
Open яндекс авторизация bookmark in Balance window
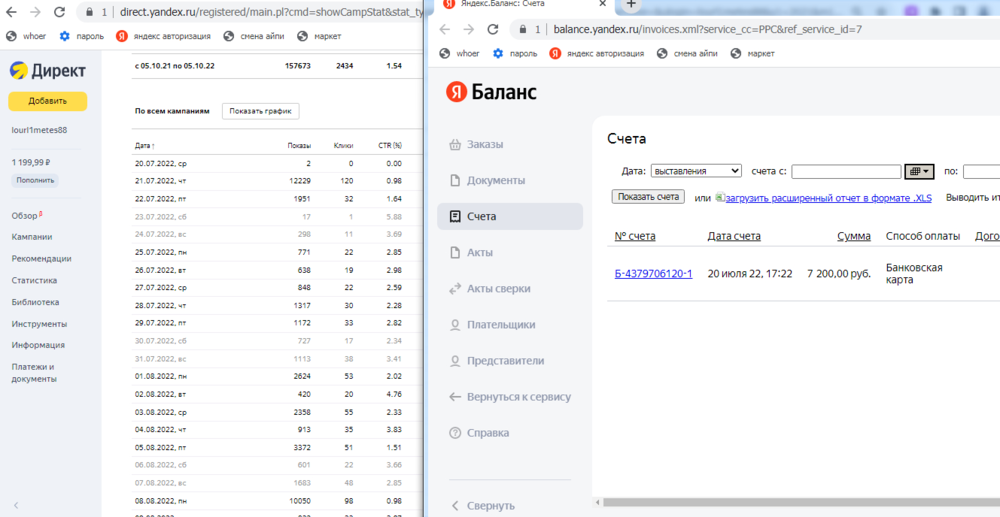tap(597, 54)
